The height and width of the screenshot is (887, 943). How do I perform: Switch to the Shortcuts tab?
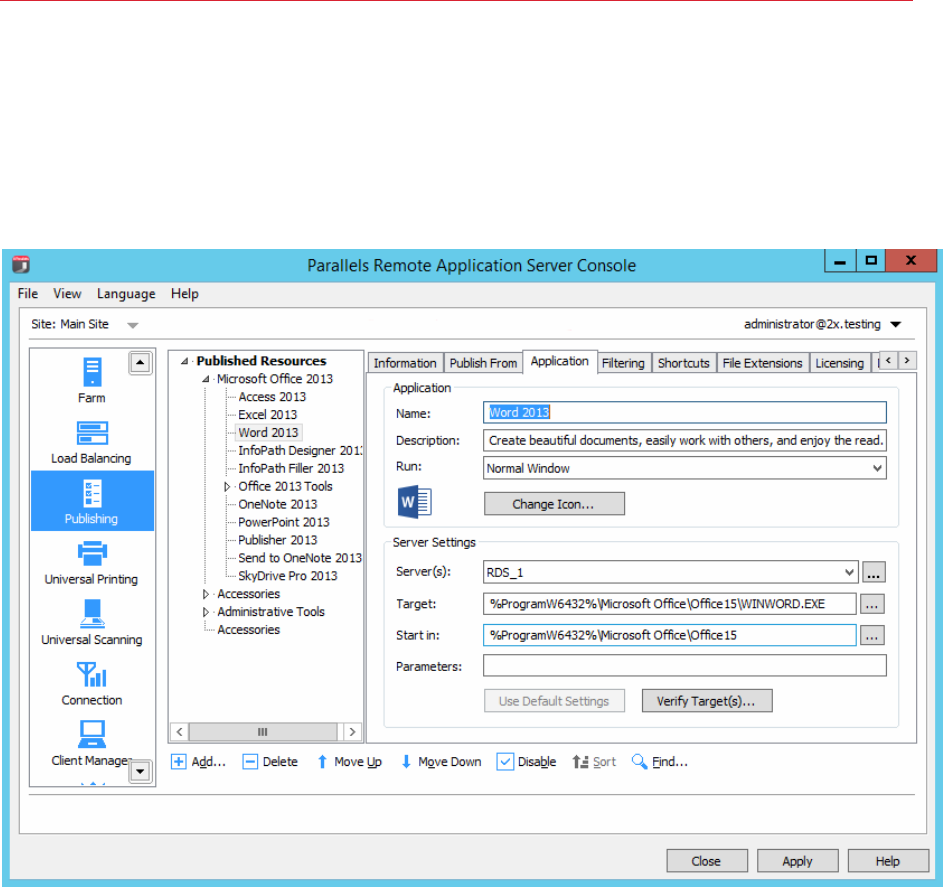click(x=684, y=363)
